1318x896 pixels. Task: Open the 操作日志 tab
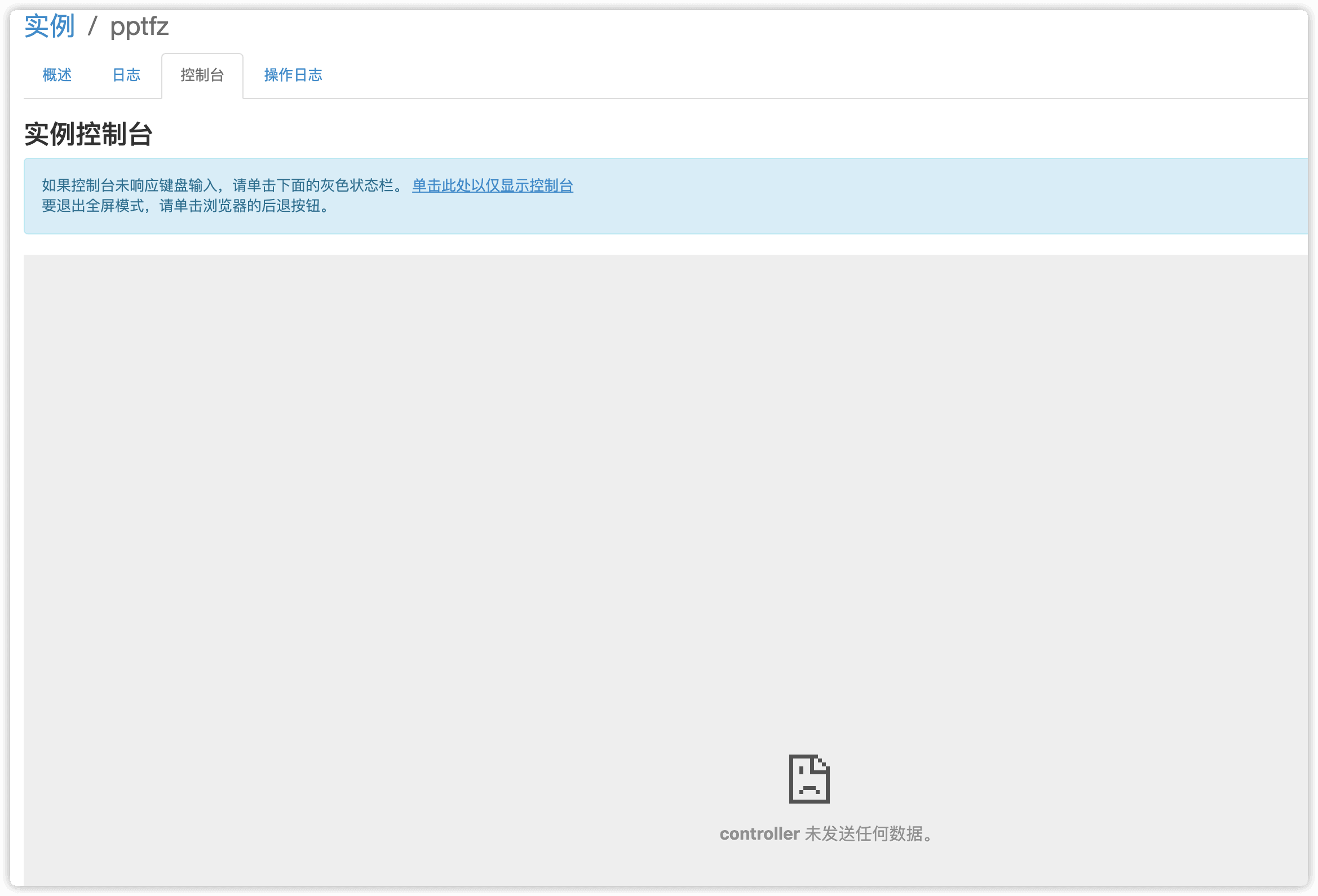293,75
